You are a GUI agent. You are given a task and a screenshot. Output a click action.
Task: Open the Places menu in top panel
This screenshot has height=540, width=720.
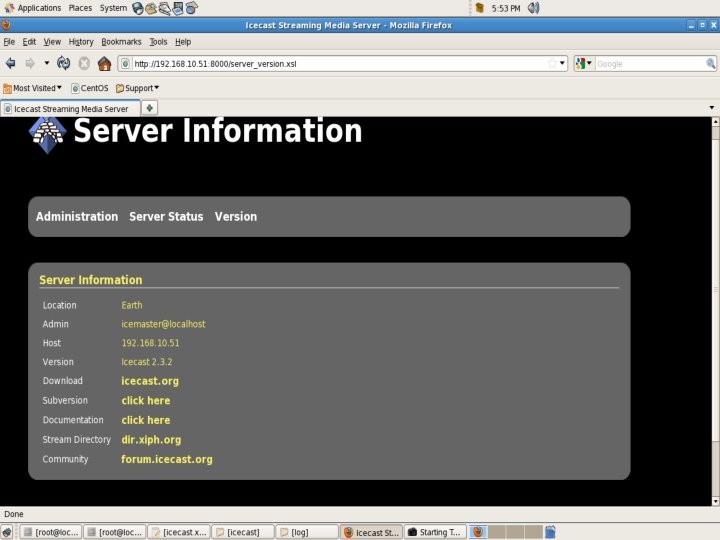coord(80,8)
